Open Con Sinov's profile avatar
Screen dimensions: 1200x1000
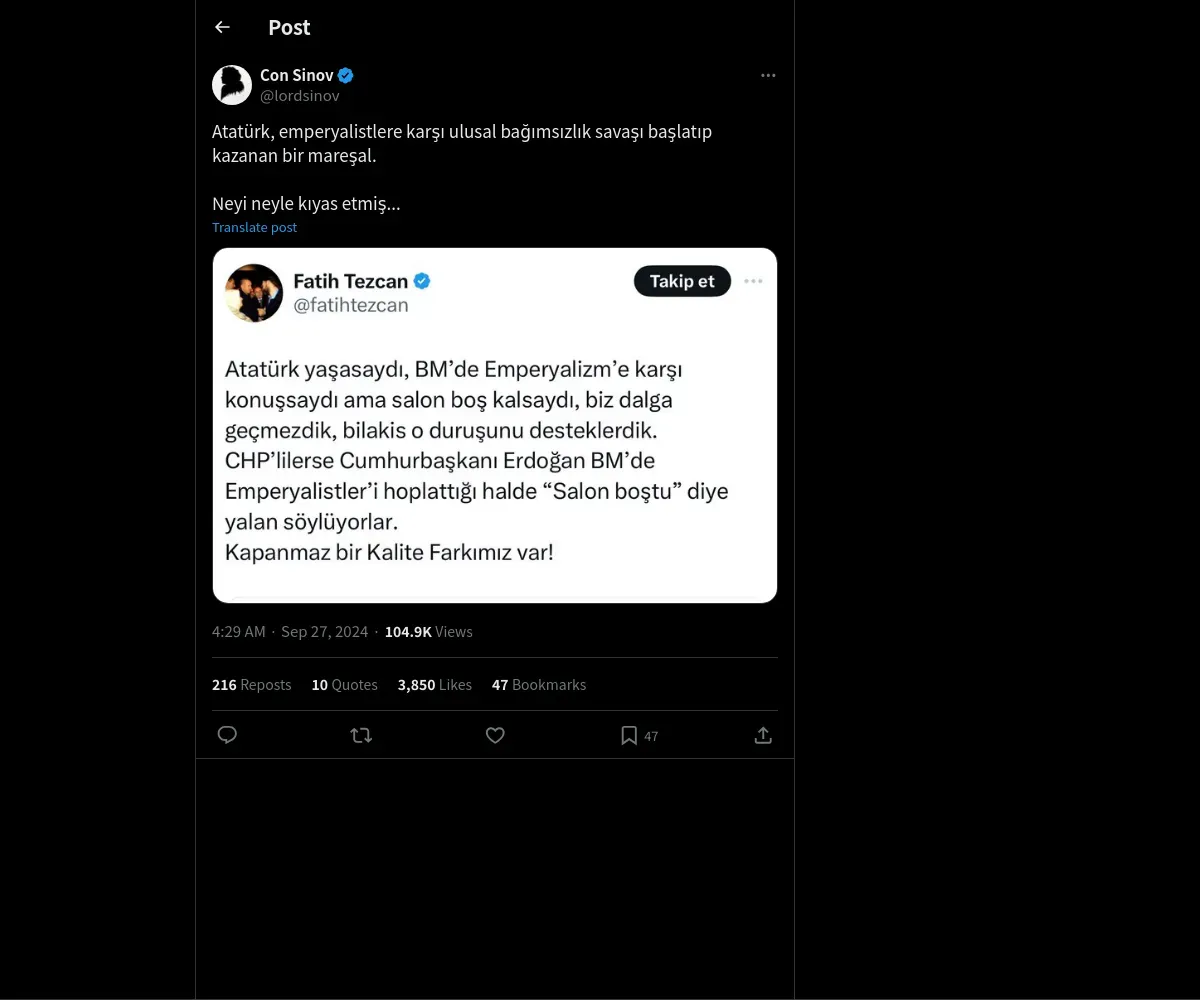point(232,85)
